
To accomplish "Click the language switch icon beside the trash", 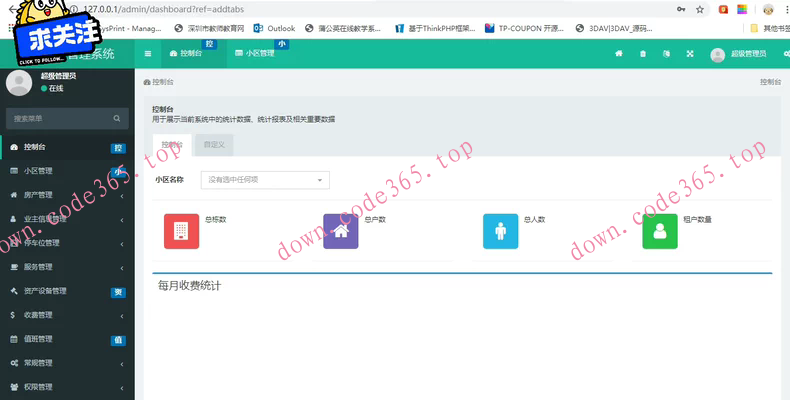I will [x=667, y=53].
